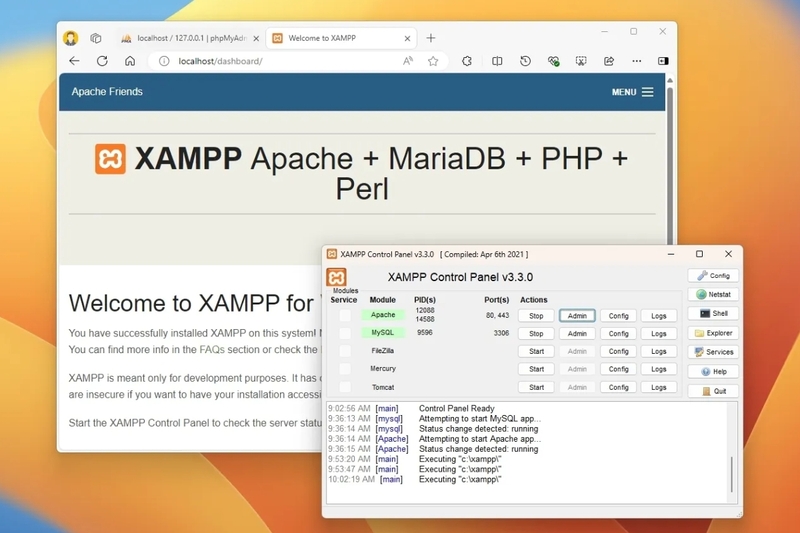
Task: View MySQL Logs
Action: pyautogui.click(x=659, y=334)
